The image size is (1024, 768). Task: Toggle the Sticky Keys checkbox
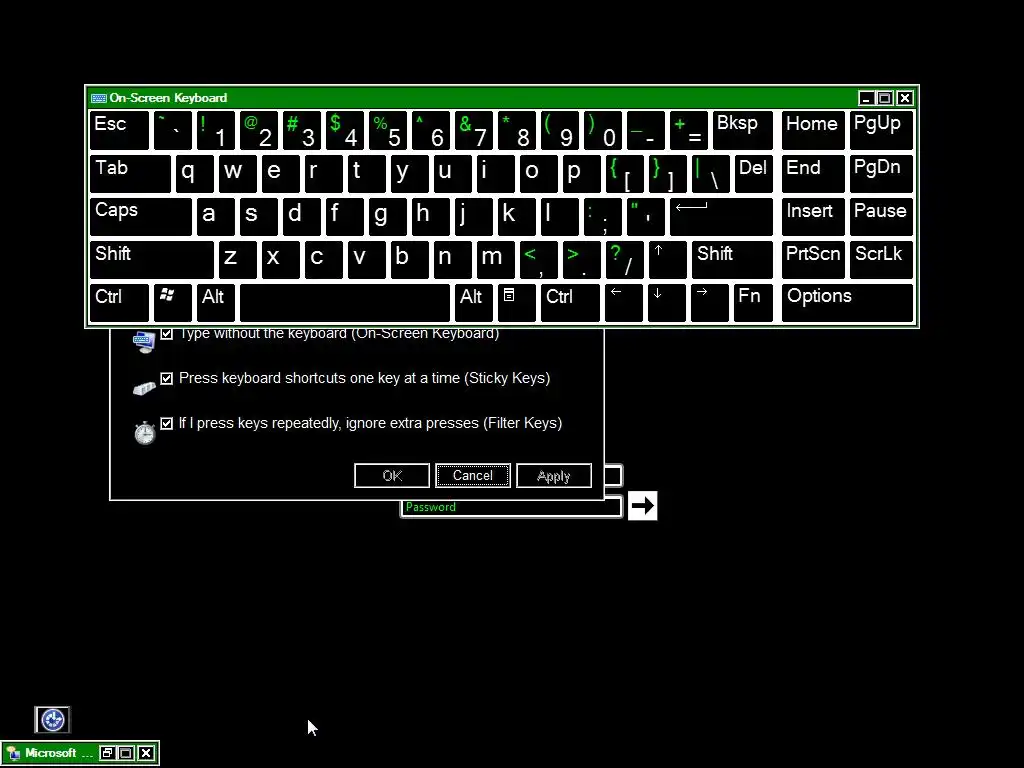pos(167,378)
